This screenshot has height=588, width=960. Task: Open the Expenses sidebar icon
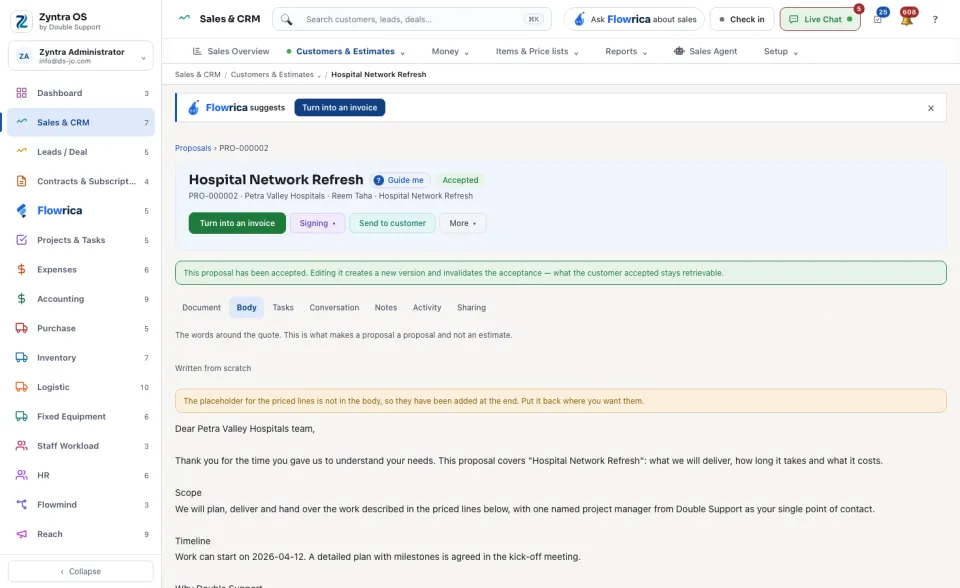pos(21,270)
